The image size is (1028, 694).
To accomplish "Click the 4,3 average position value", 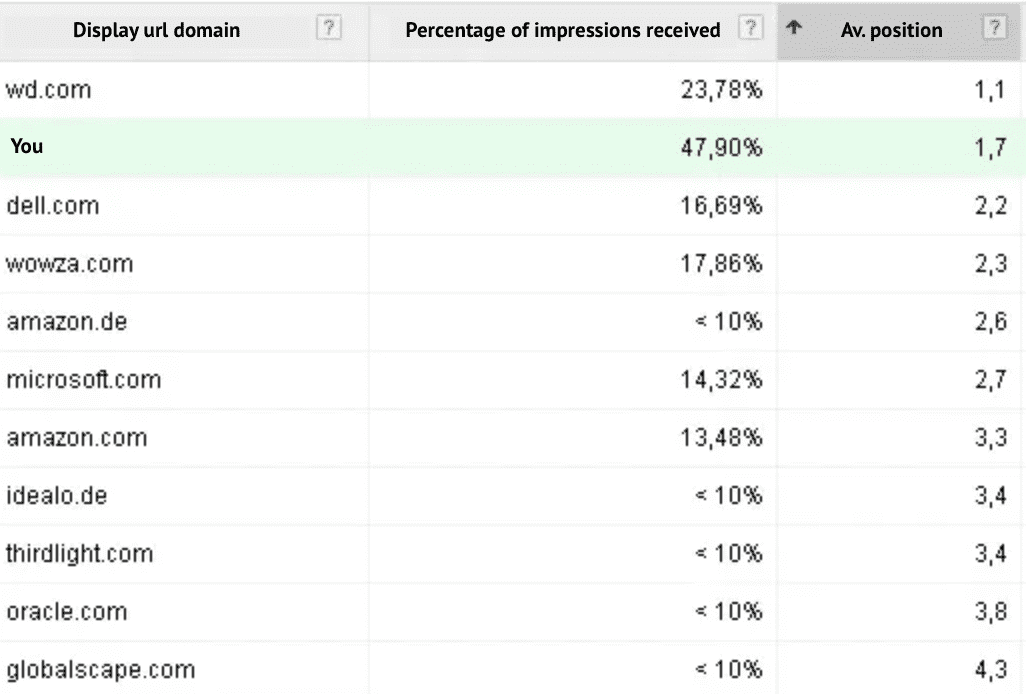I will (989, 669).
